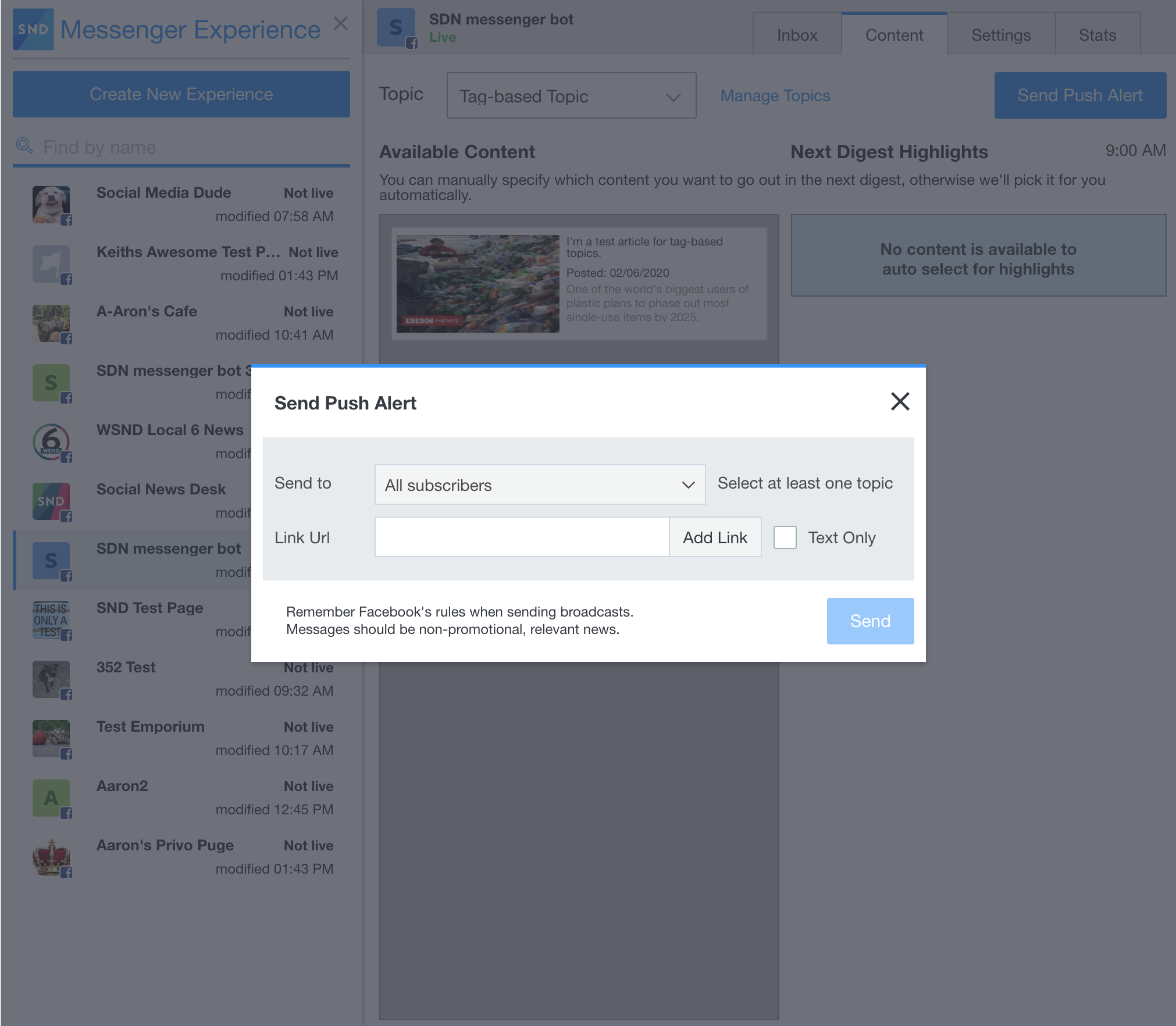Select the 352 Test avatar image

point(51,679)
